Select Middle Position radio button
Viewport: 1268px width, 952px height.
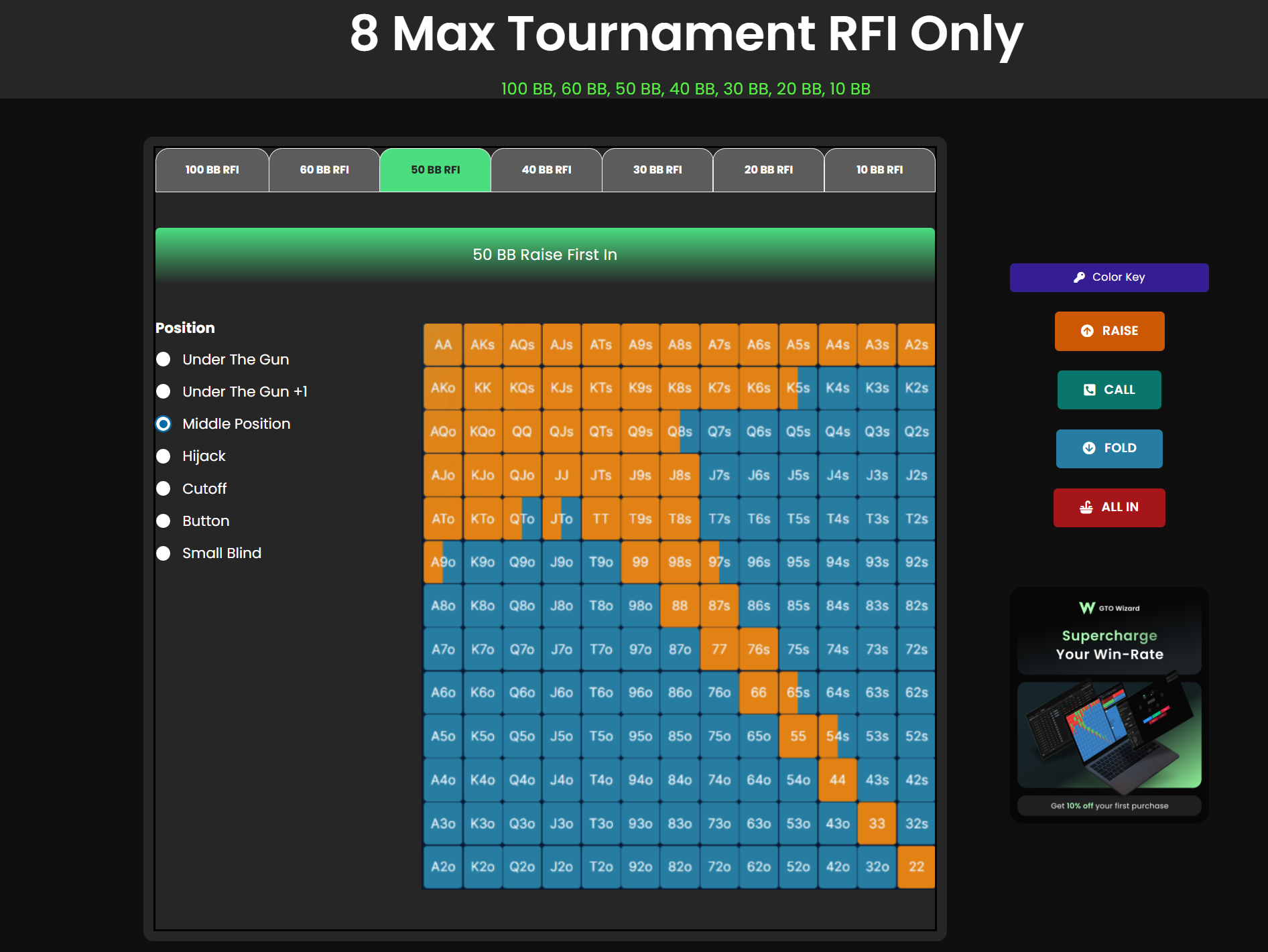pos(163,424)
